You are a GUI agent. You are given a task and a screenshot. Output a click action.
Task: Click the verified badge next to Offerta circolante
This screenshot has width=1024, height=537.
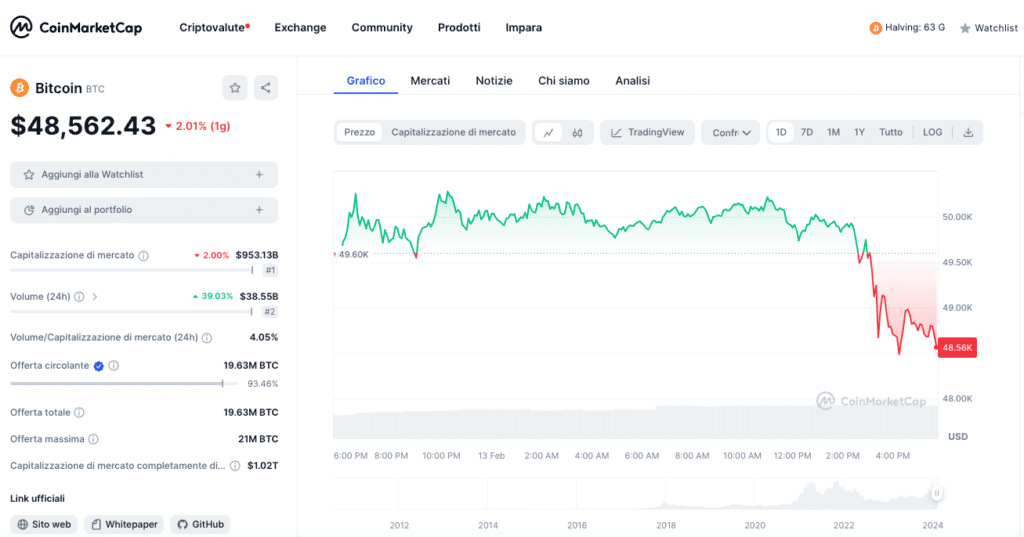pos(99,366)
